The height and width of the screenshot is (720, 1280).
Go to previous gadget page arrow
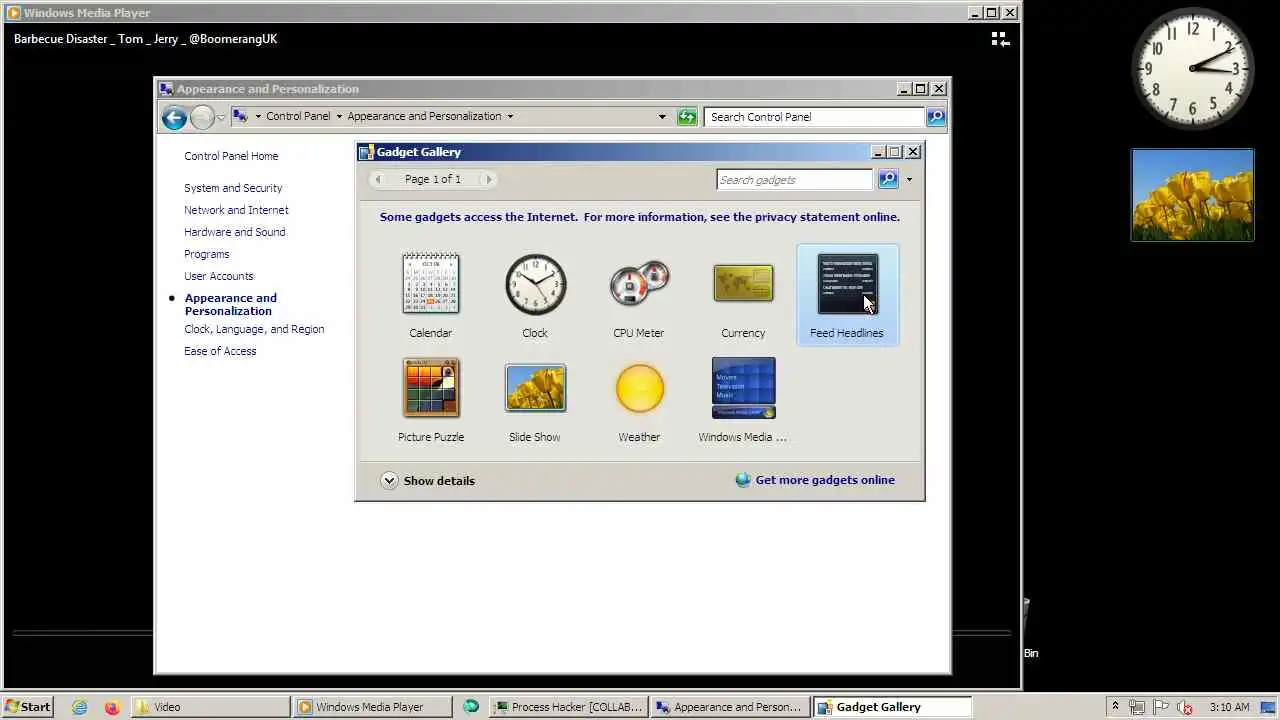coord(378,179)
